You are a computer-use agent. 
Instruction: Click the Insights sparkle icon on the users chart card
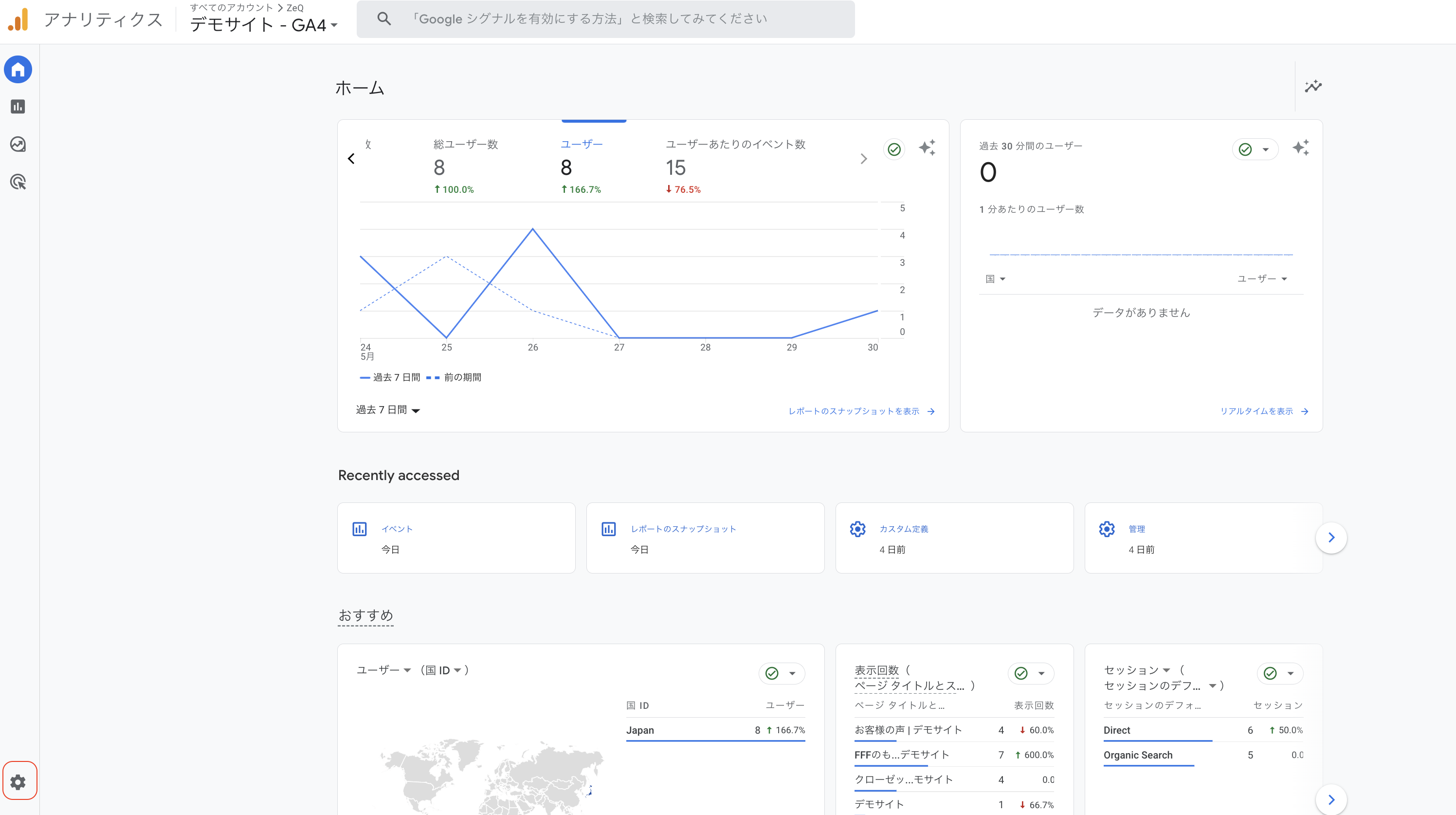tap(927, 148)
